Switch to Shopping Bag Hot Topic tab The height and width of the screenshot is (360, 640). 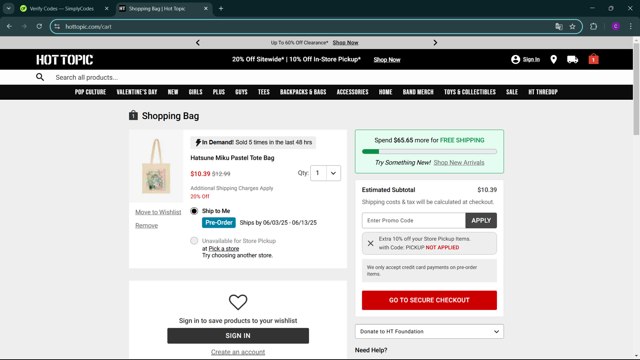coord(163,8)
